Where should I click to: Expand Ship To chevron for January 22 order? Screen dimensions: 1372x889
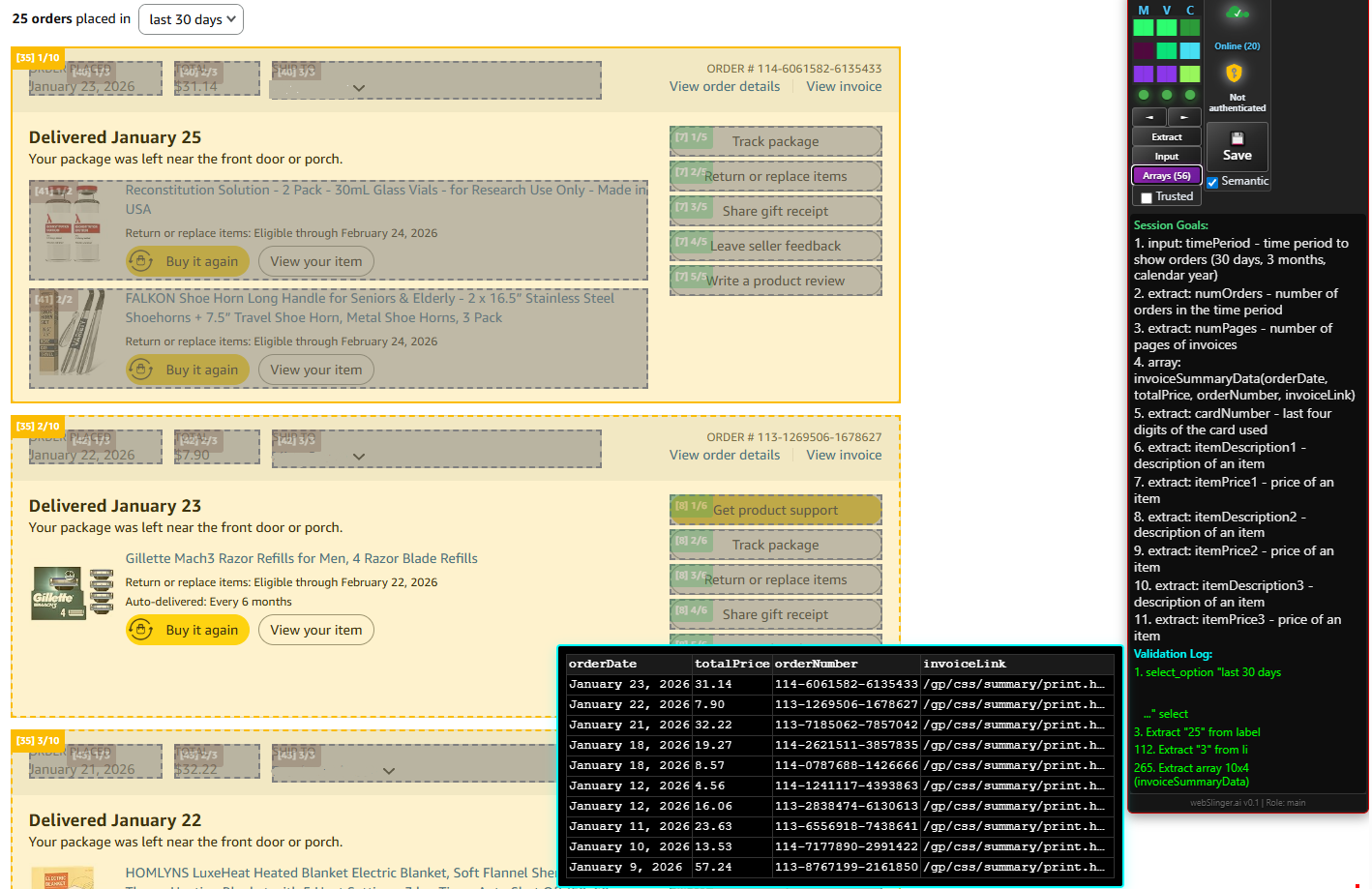359,457
